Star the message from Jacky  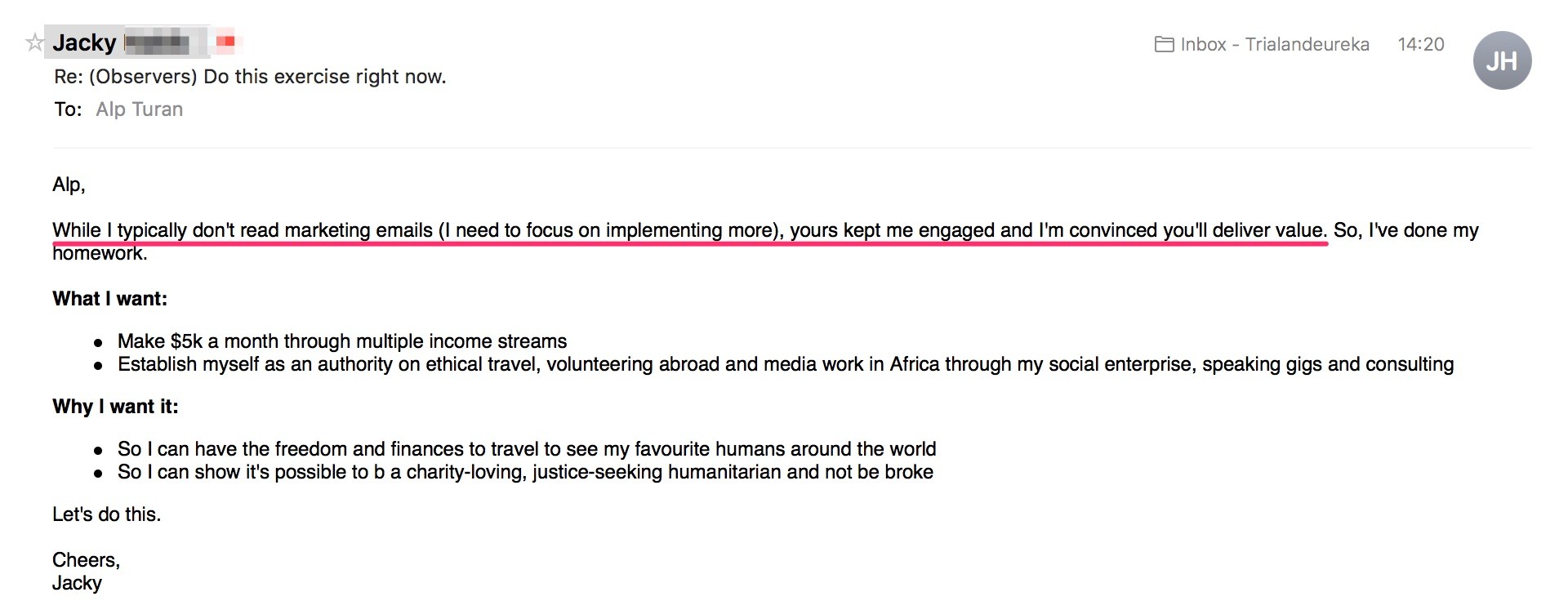(x=34, y=42)
